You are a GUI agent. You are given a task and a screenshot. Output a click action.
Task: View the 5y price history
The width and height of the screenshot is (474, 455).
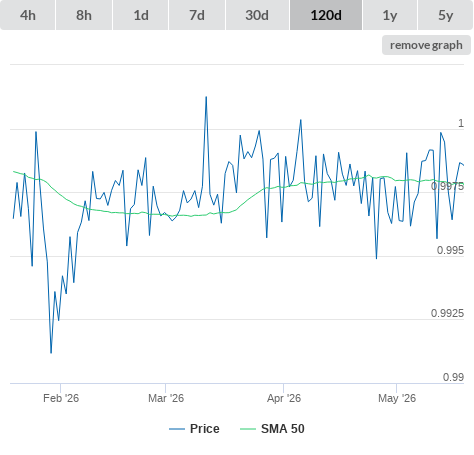445,15
